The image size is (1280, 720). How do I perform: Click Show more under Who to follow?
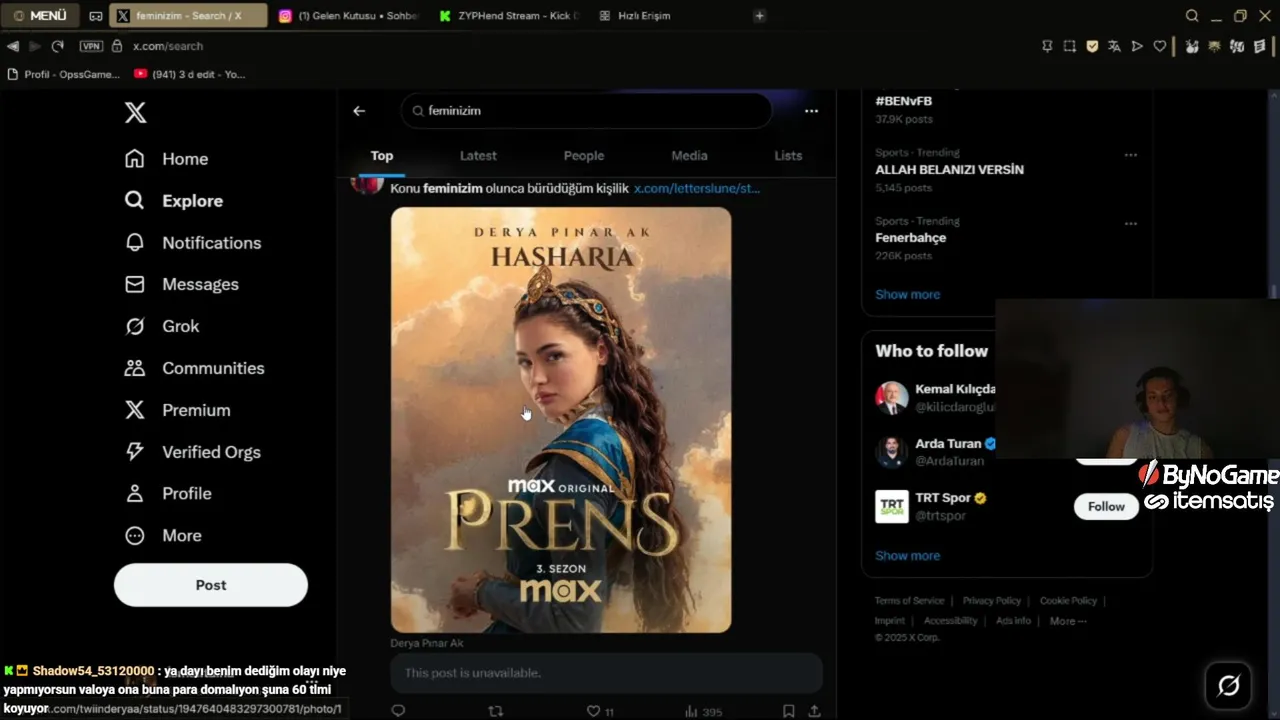(907, 556)
